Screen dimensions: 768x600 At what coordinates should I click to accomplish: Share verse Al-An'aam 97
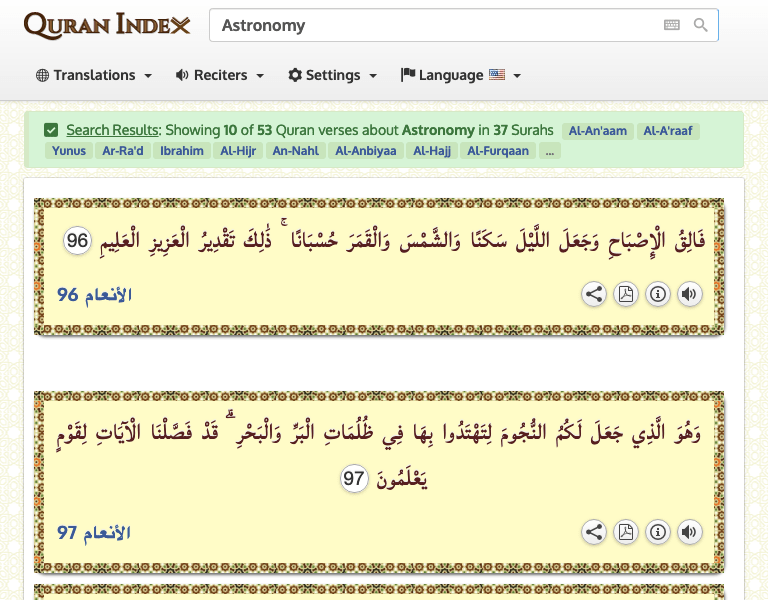(594, 532)
